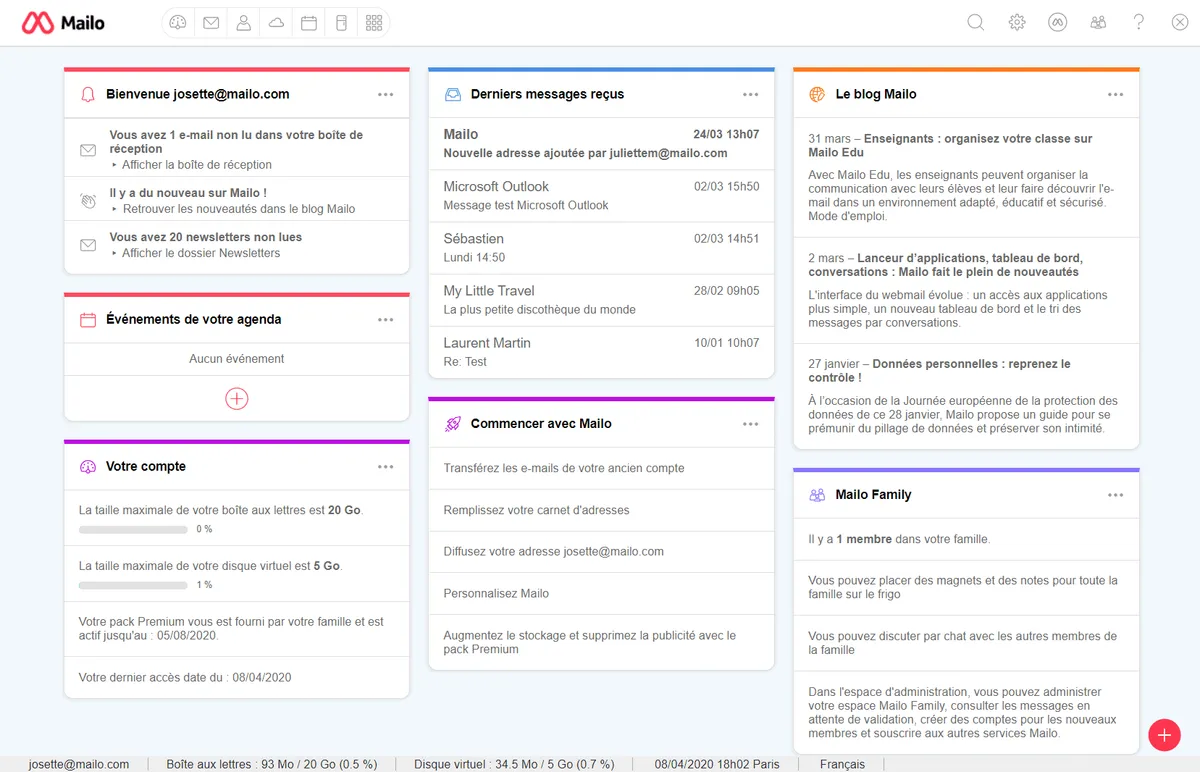
Task: Open blog post Données personnelles reprenez le contrôle
Action: (939, 371)
